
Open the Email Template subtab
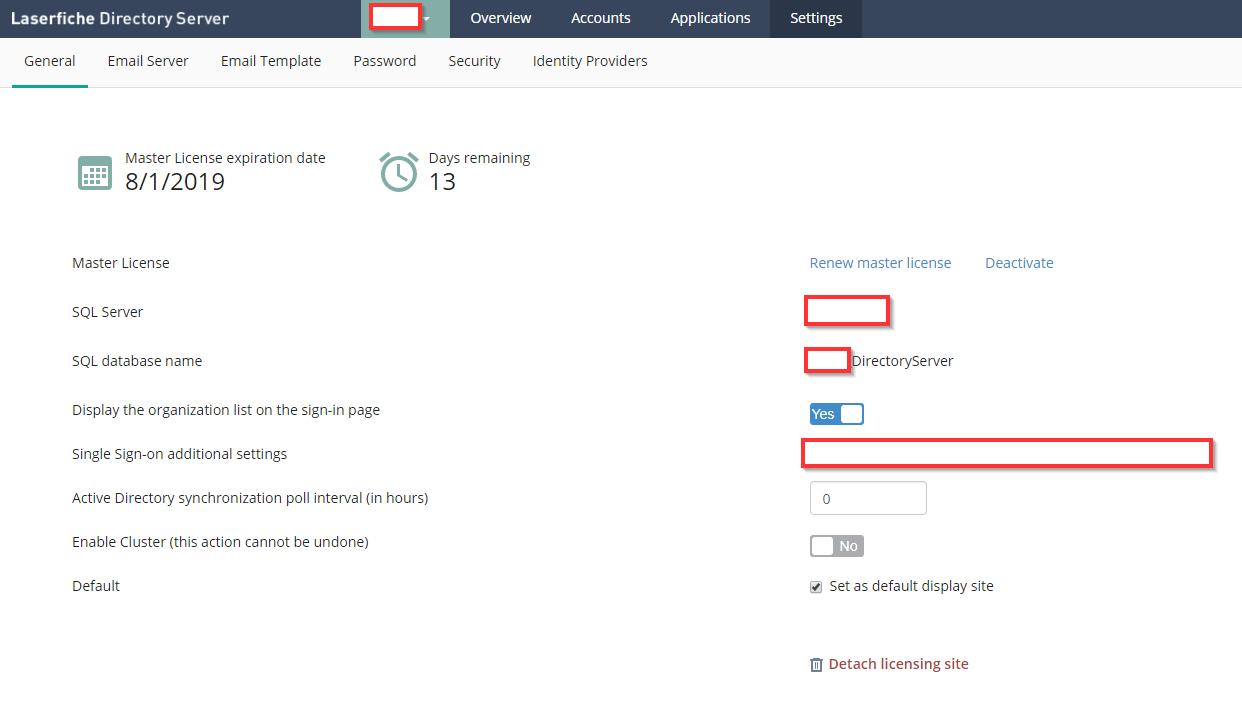tap(271, 62)
